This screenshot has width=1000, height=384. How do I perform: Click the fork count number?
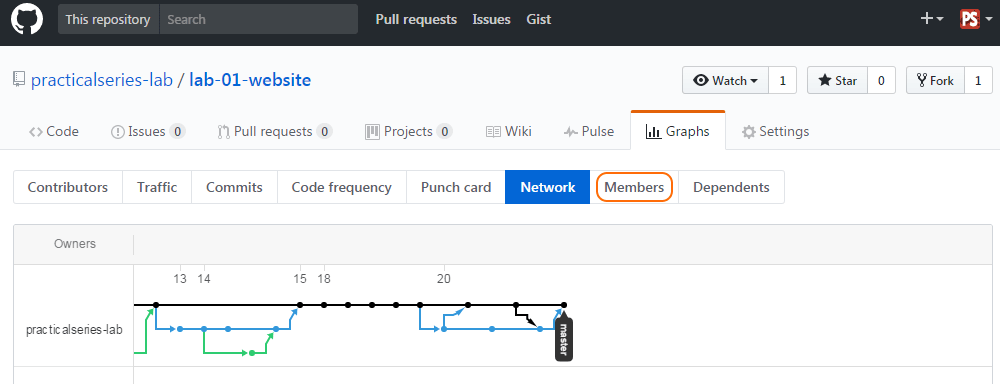point(978,80)
